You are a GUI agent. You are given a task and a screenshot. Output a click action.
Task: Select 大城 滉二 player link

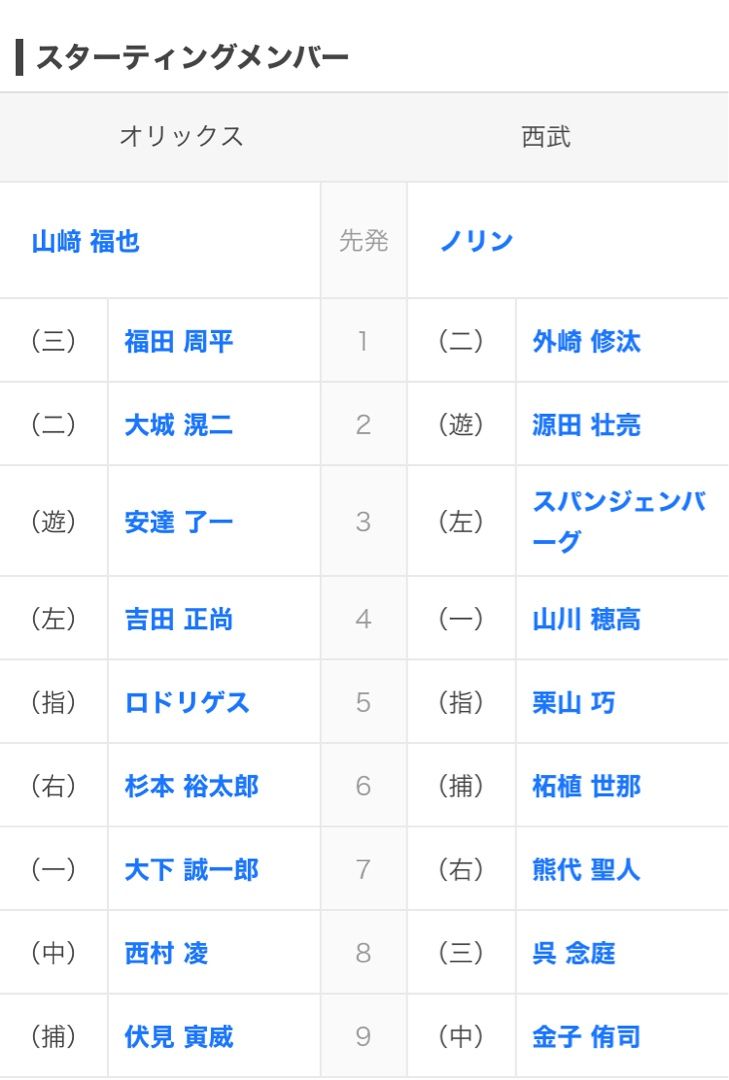178,424
